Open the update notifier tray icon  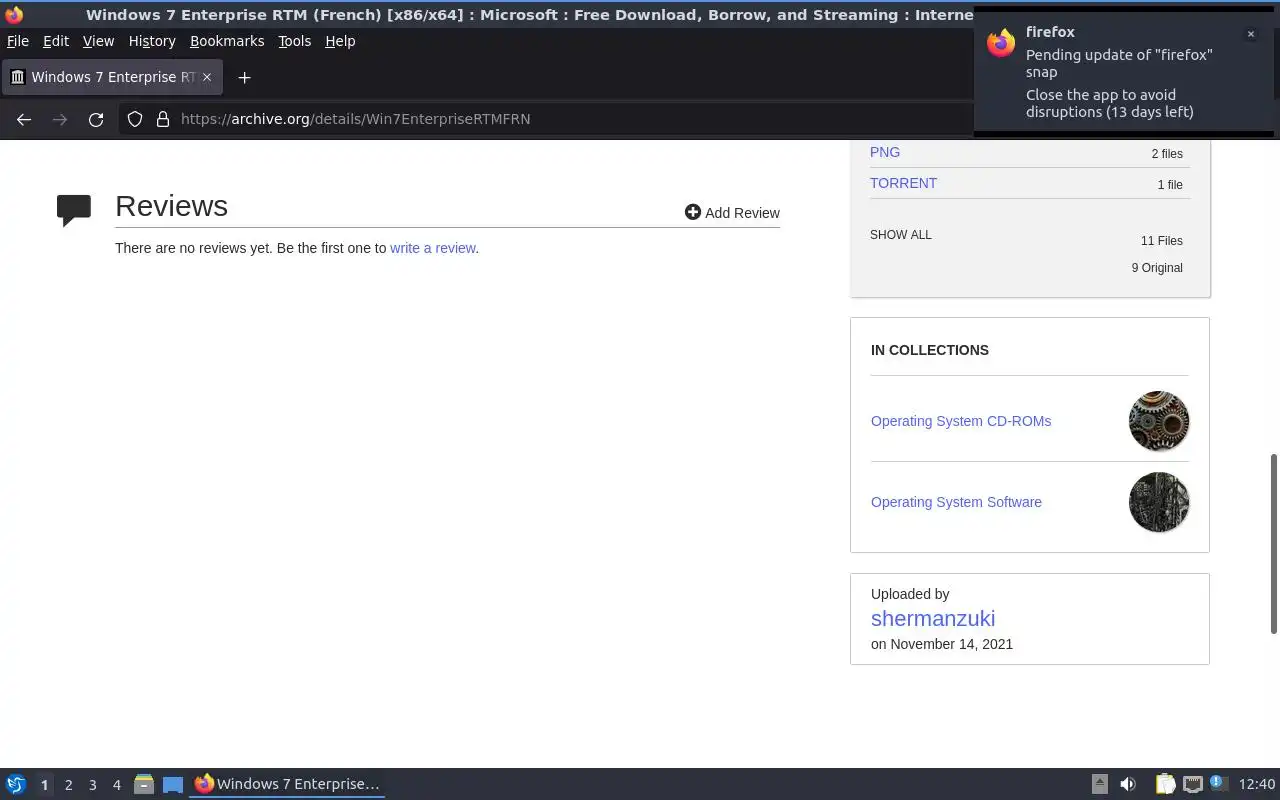1217,783
